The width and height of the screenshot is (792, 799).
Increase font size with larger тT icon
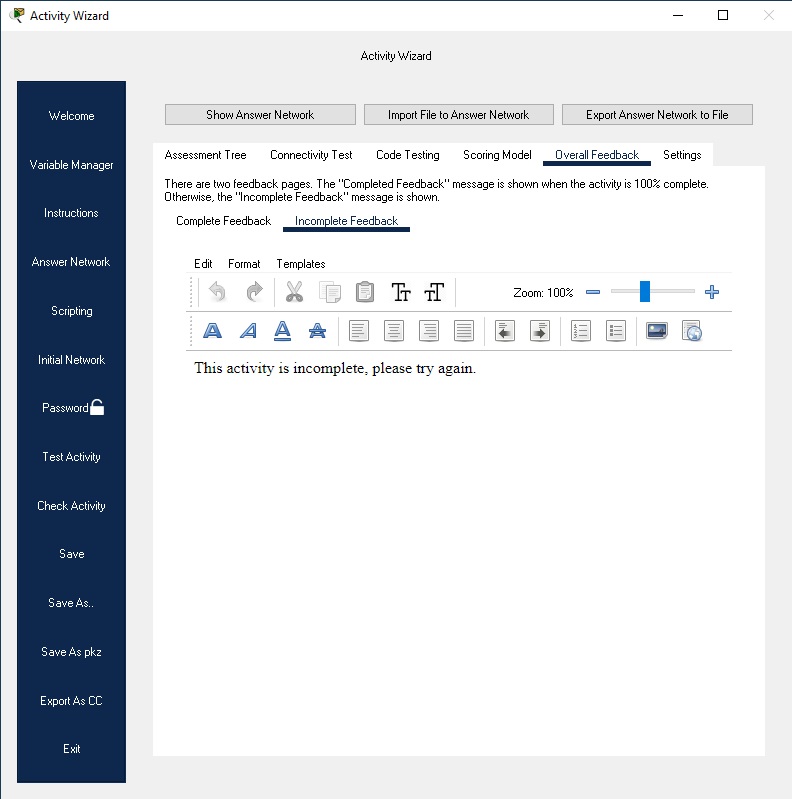434,292
